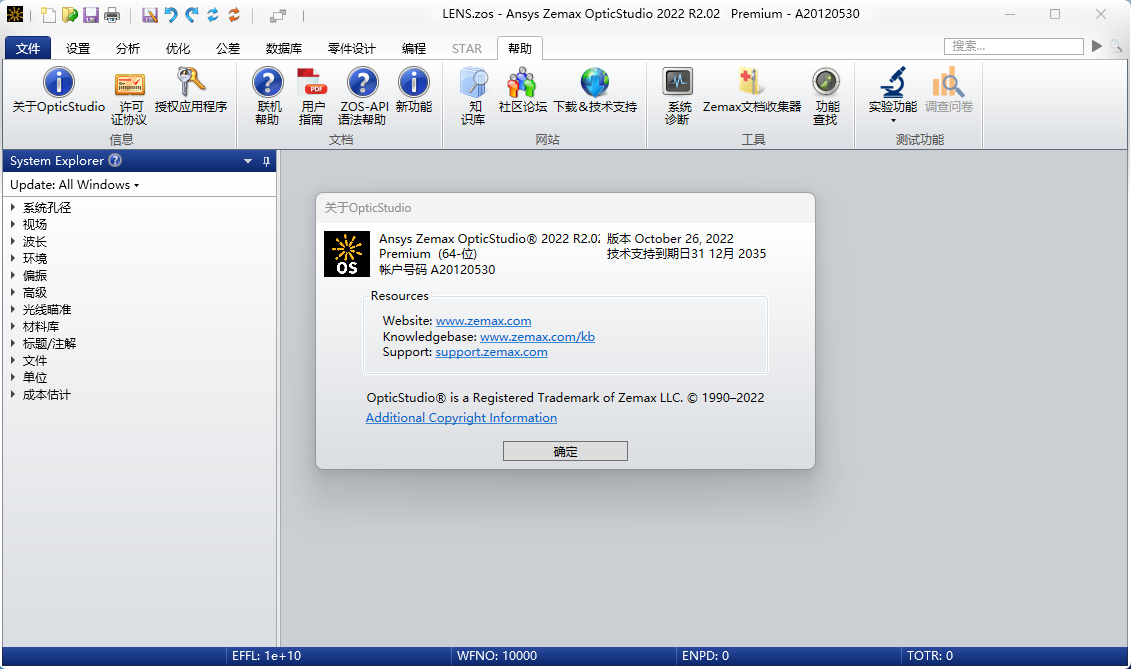
Task: Expand the 成本估计 tree node
Action: (13, 394)
